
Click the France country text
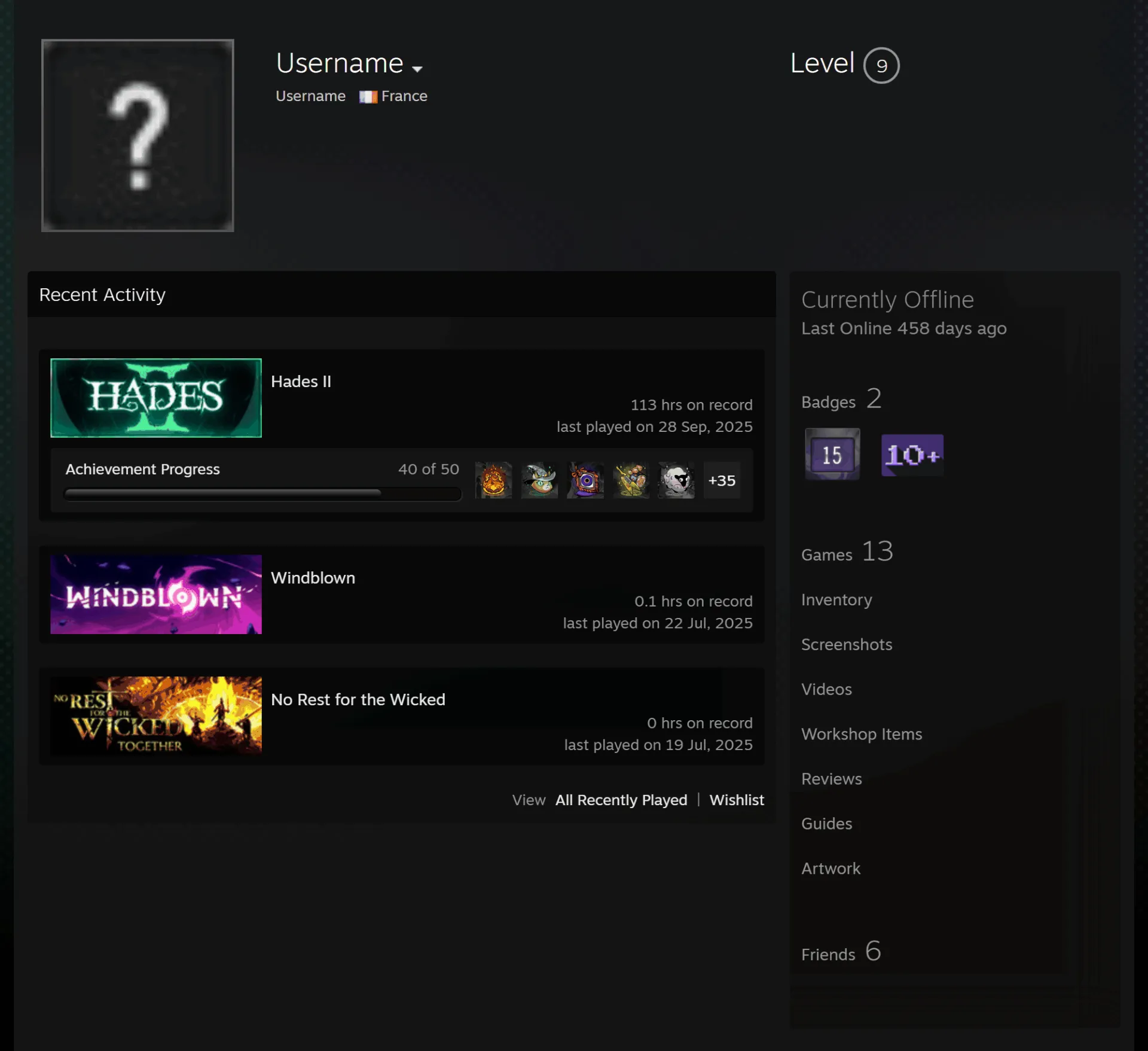pyautogui.click(x=404, y=96)
